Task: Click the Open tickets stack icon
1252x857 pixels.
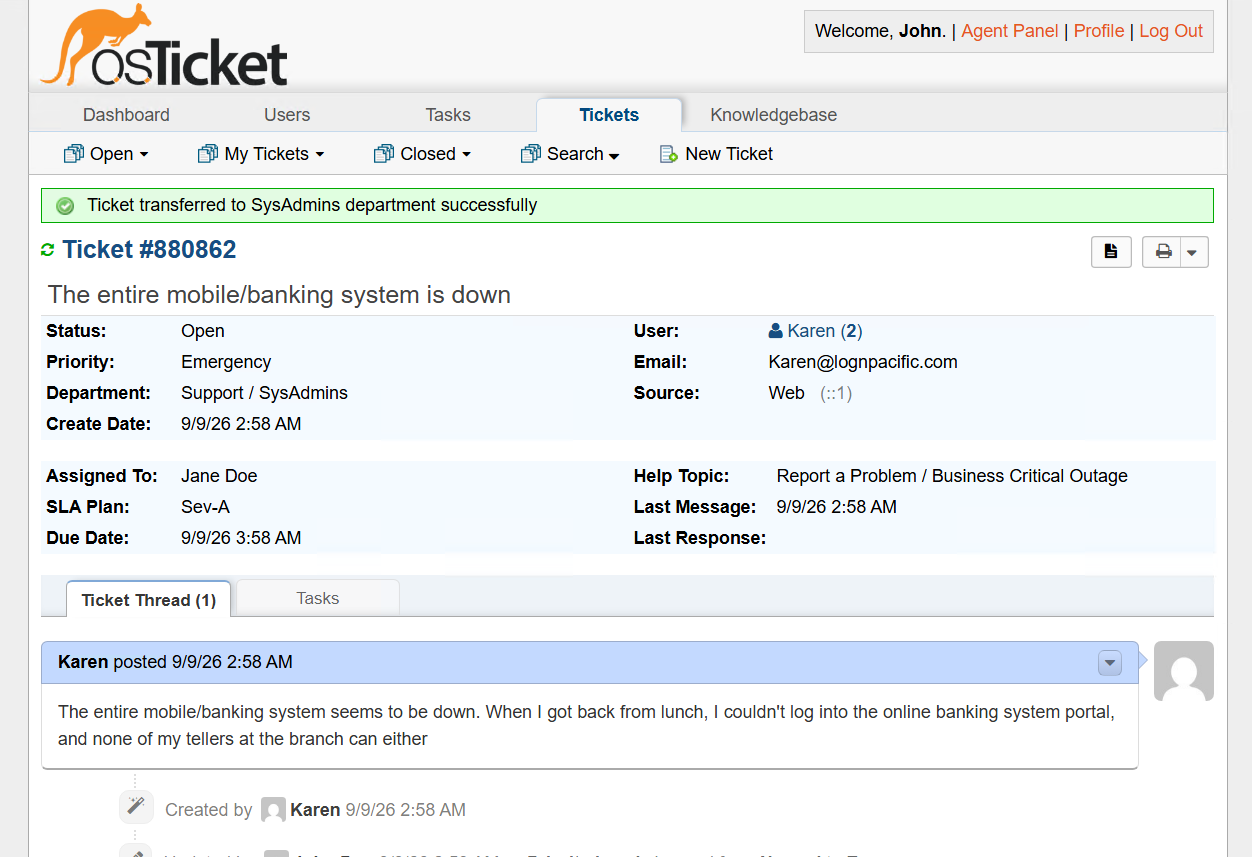Action: 74,154
